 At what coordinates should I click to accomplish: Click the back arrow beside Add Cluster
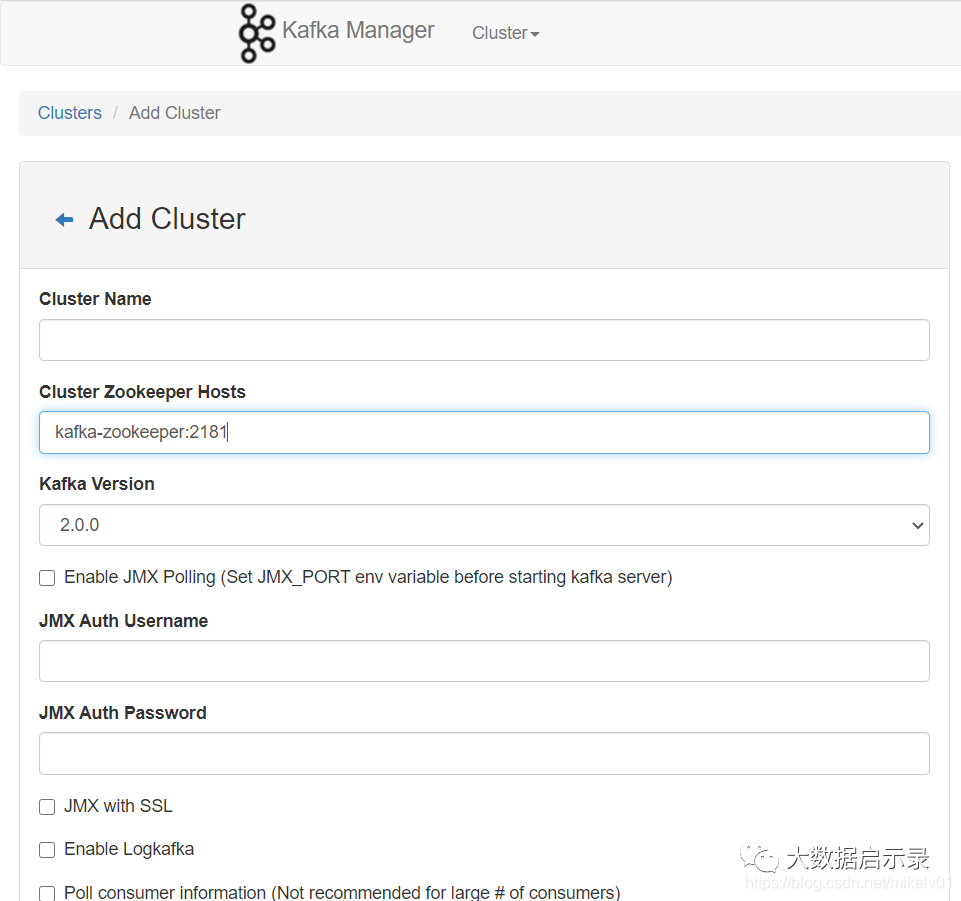pos(64,220)
